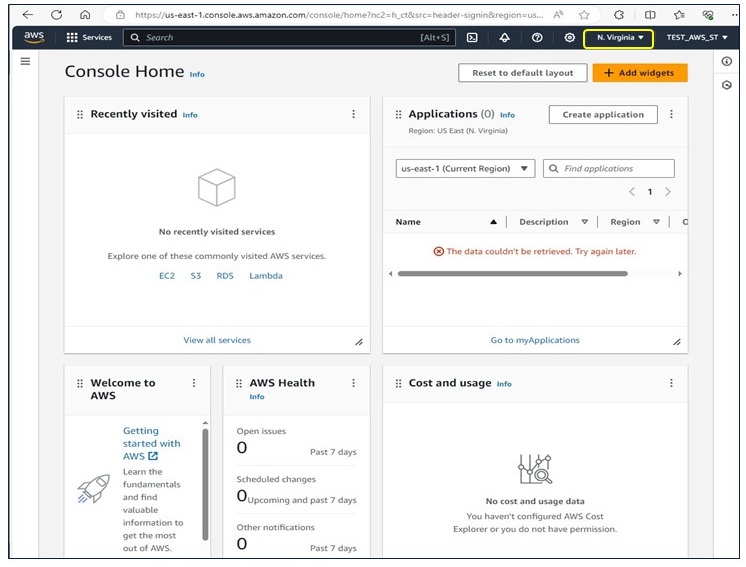746x567 pixels.
Task: Open TEST_AWS_ST account menu
Action: click(x=697, y=37)
